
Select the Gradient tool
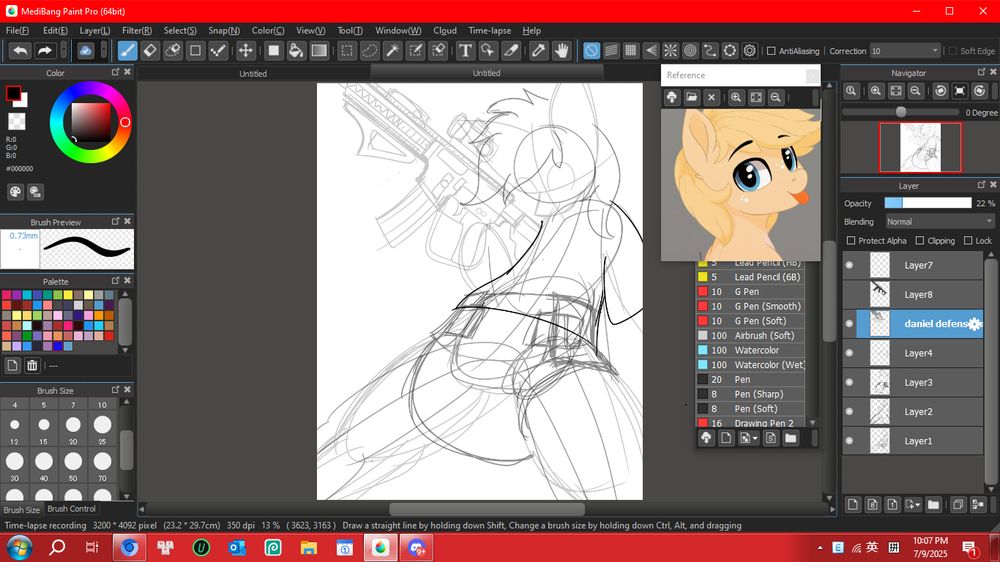point(319,51)
